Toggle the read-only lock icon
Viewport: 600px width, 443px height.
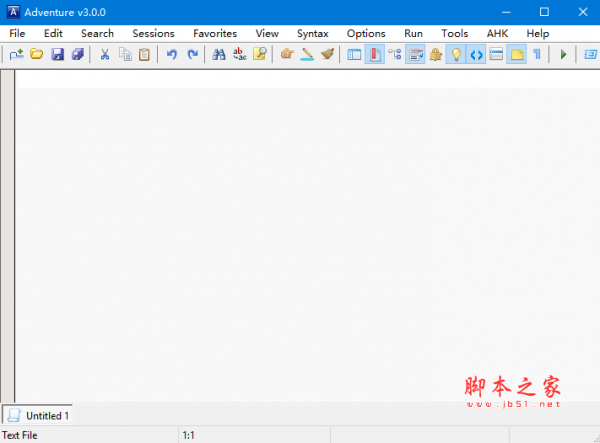tap(435, 54)
